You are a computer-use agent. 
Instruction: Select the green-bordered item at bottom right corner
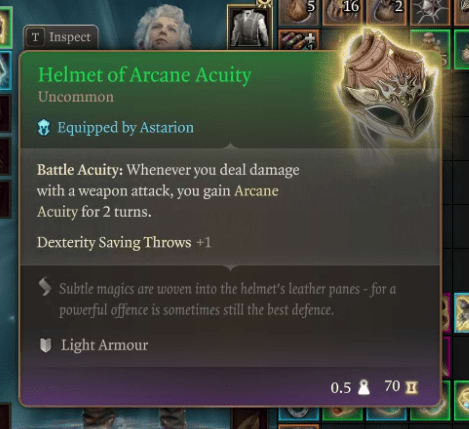(x=462, y=401)
